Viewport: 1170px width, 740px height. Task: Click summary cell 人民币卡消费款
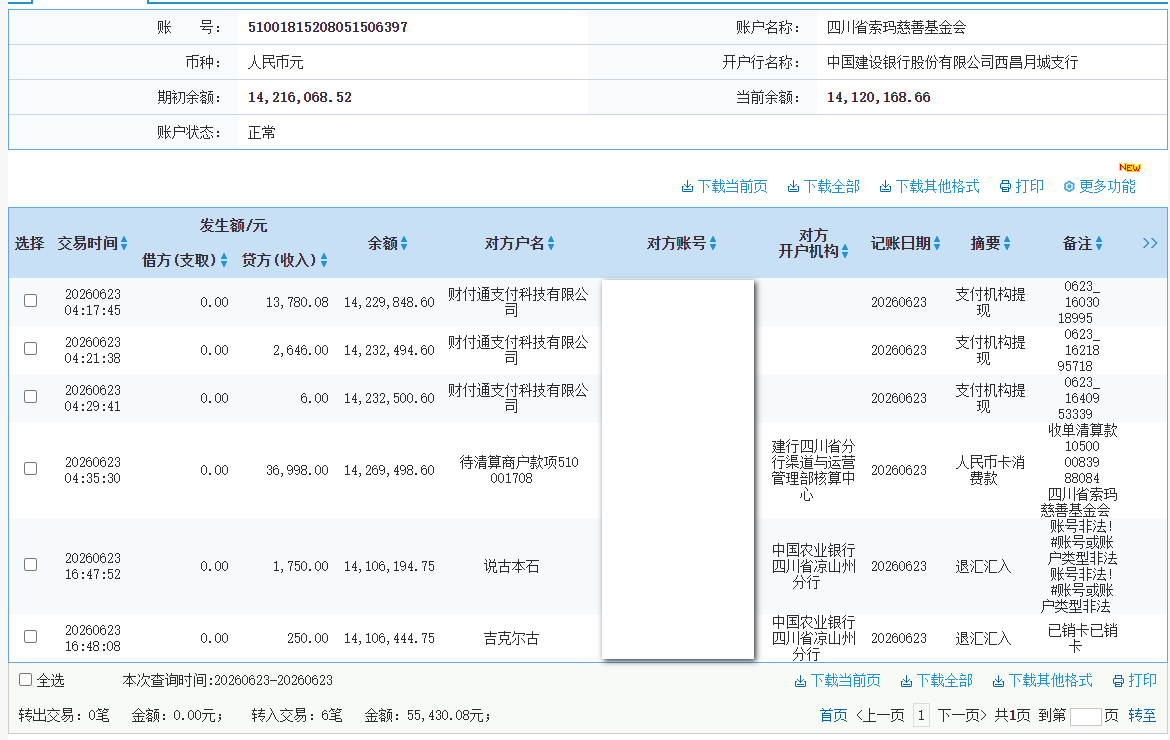pyautogui.click(x=990, y=470)
